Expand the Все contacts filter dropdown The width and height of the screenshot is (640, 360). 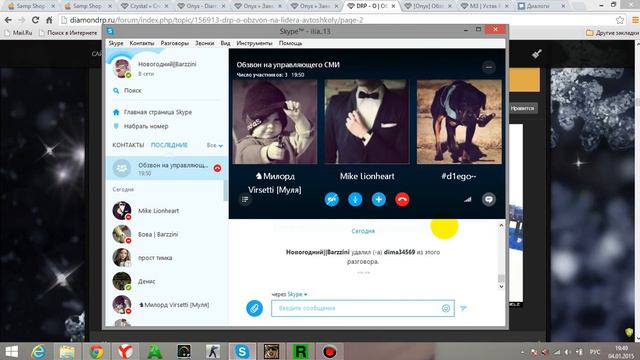(215, 145)
